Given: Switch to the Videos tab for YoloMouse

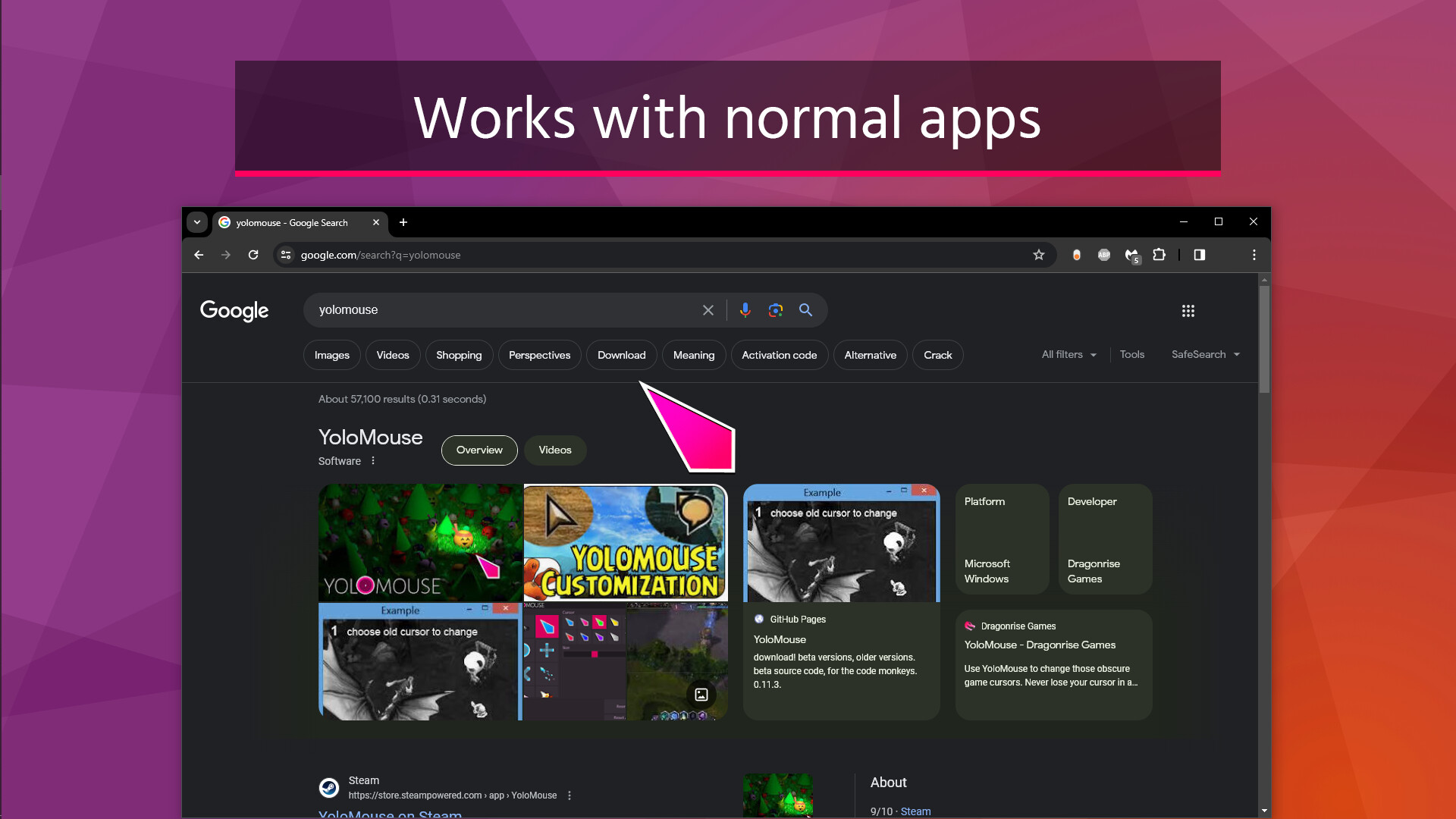Looking at the screenshot, I should coord(555,450).
